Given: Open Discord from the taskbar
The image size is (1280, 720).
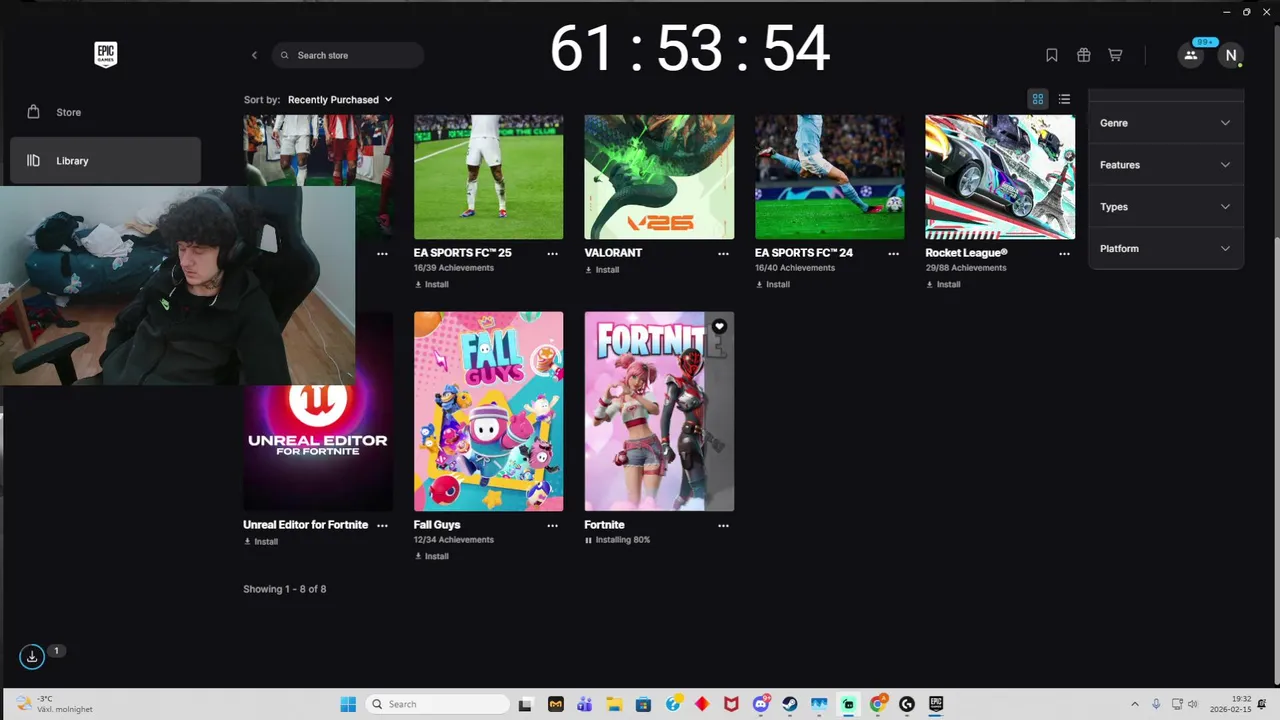Looking at the screenshot, I should point(761,704).
